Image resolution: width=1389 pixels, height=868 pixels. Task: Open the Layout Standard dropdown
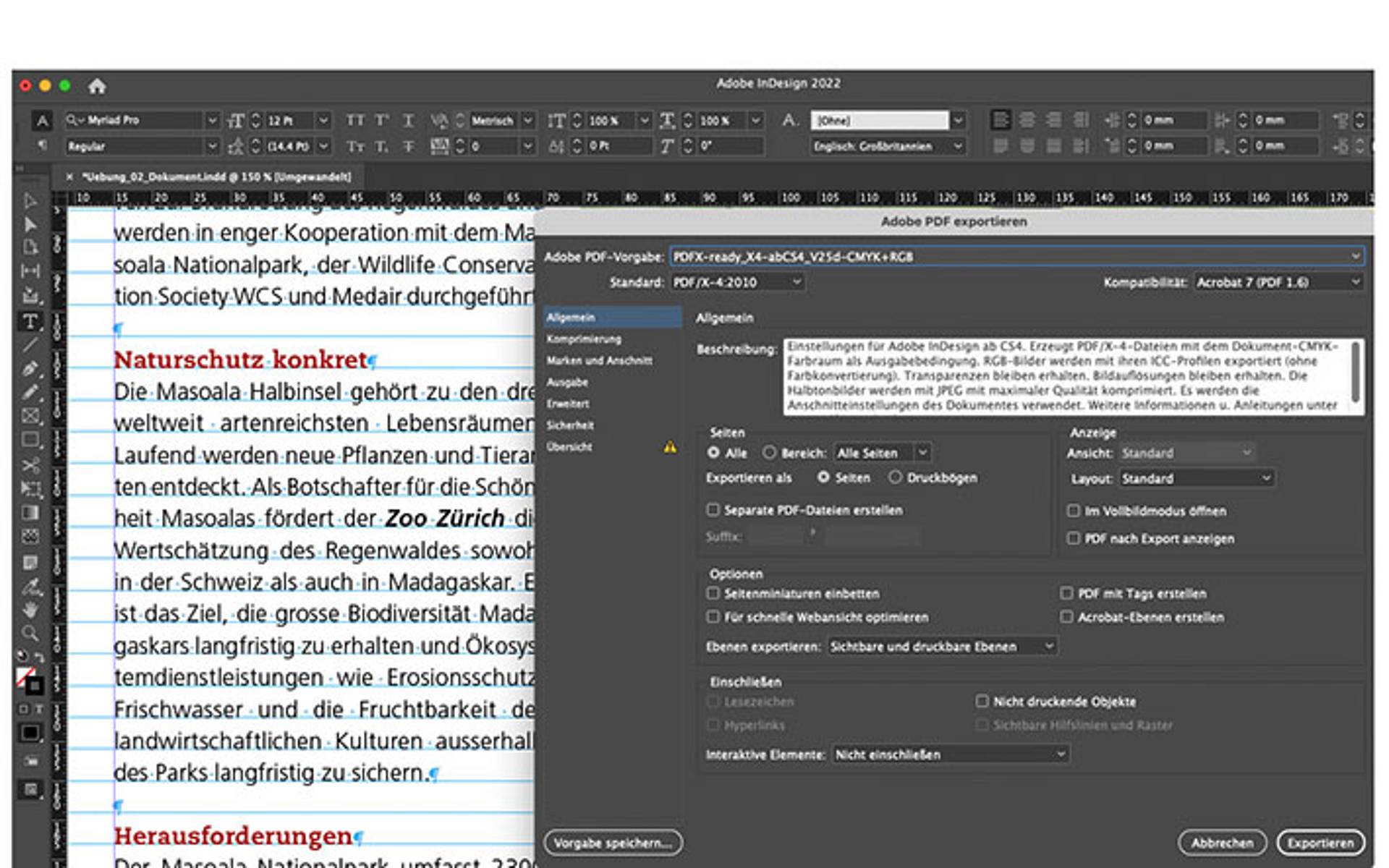[x=1197, y=478]
